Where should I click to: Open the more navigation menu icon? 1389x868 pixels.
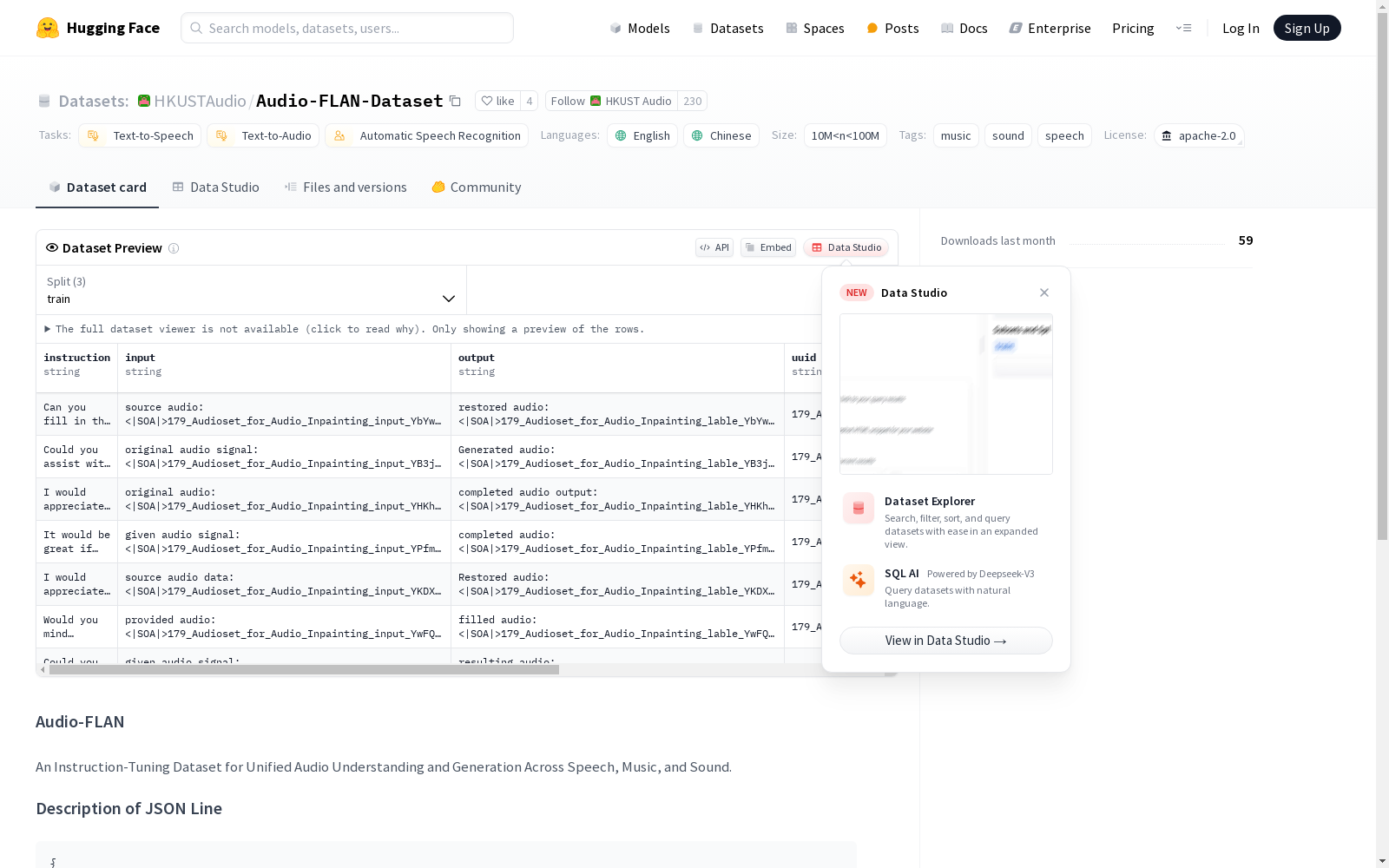1183,28
